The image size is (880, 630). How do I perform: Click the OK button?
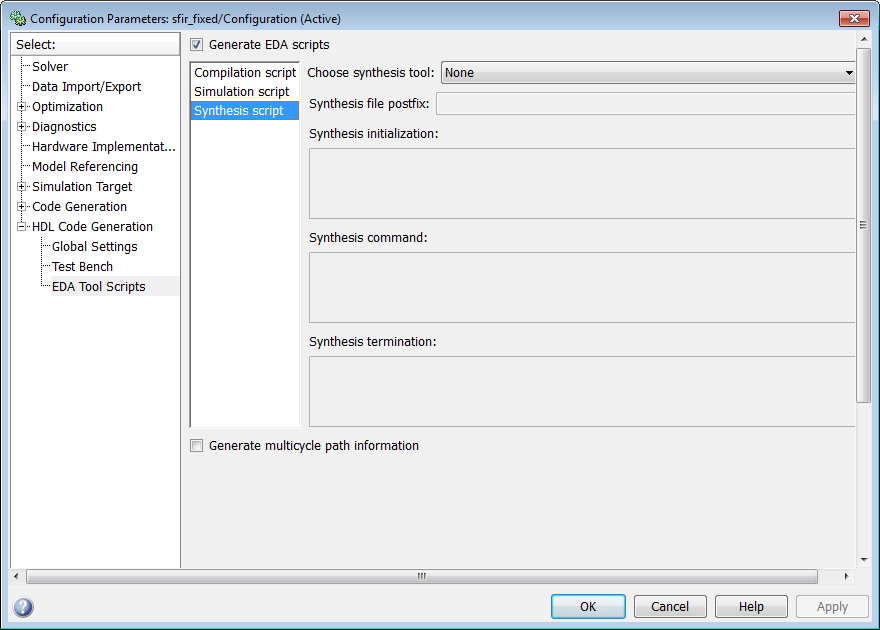click(588, 606)
